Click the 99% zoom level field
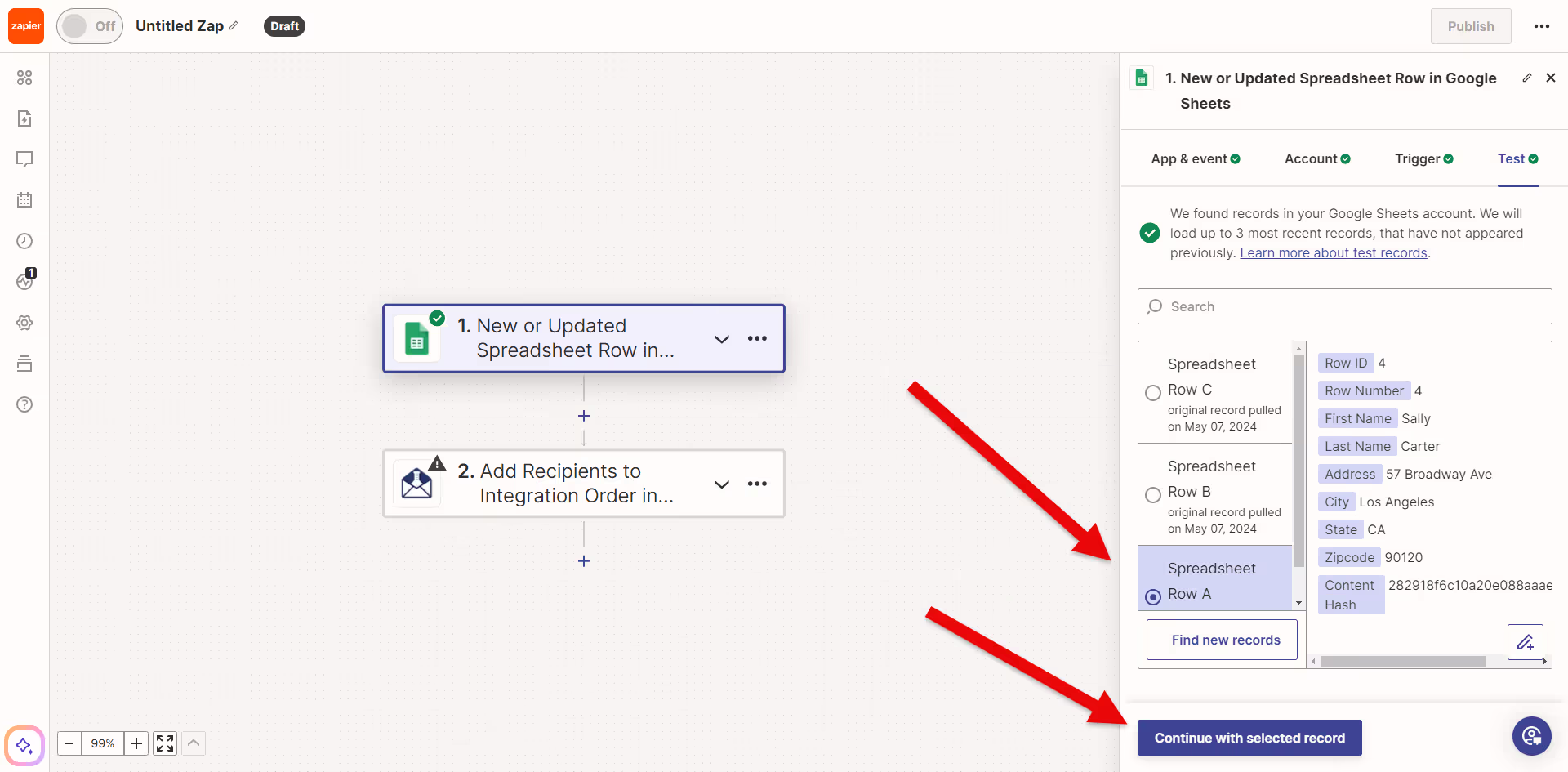This screenshot has width=1568, height=772. 103,743
